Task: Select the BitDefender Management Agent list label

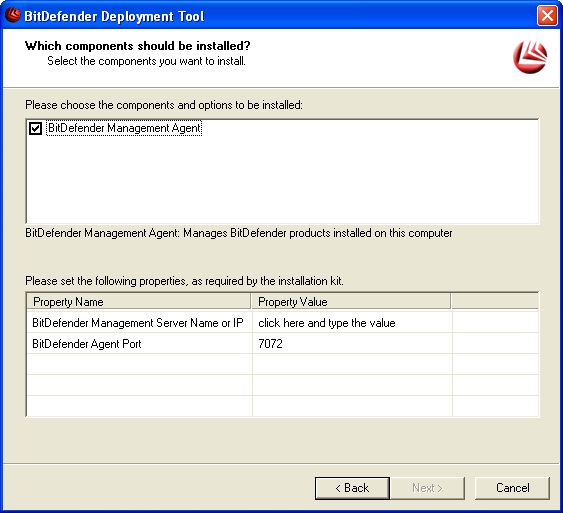Action: (x=124, y=128)
